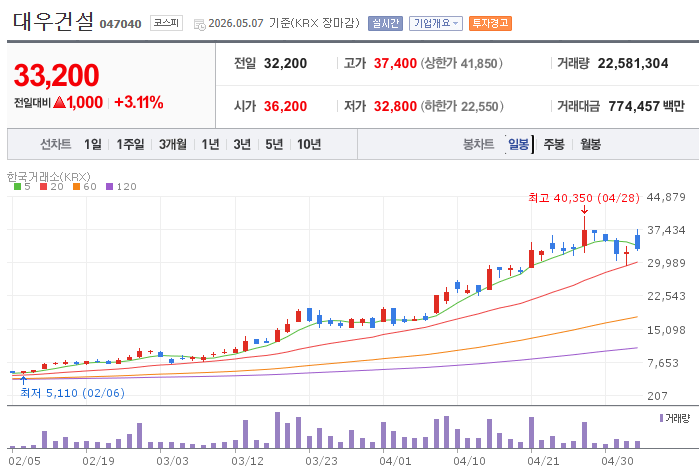Click the orange 60-day moving average swatch
Viewport: 699px width, 475px height.
pos(76,187)
